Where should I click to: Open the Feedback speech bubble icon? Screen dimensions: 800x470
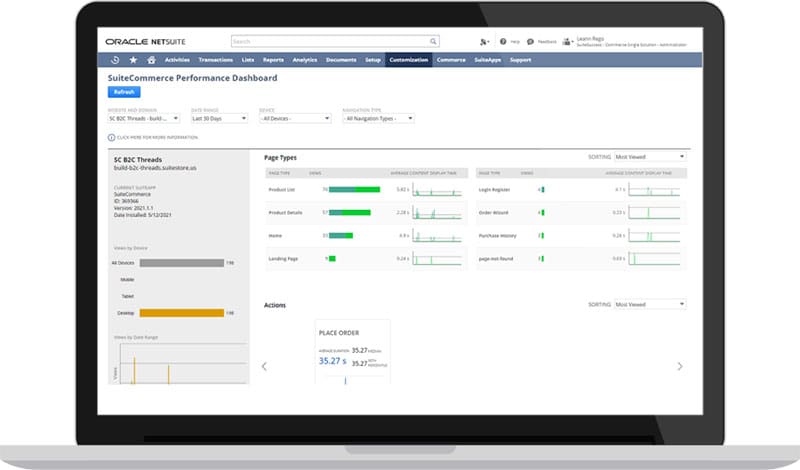[530, 42]
